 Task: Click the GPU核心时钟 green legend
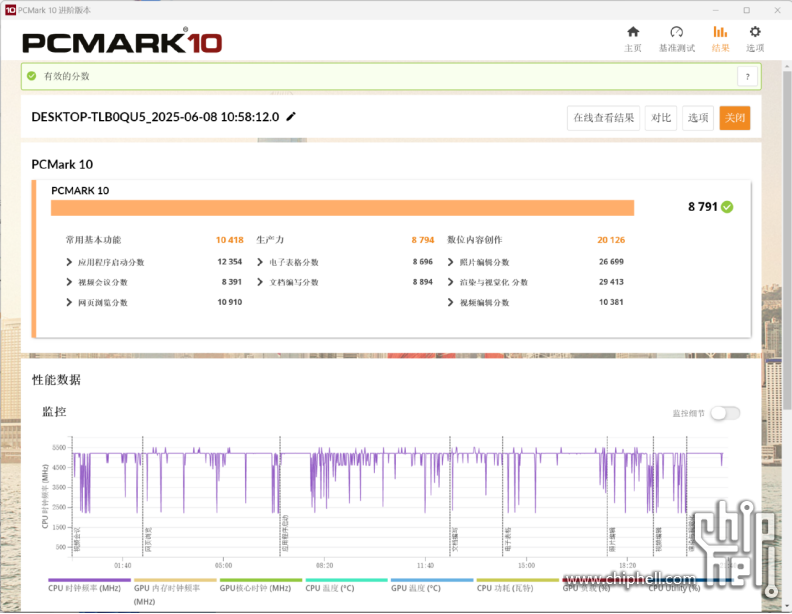261,585
